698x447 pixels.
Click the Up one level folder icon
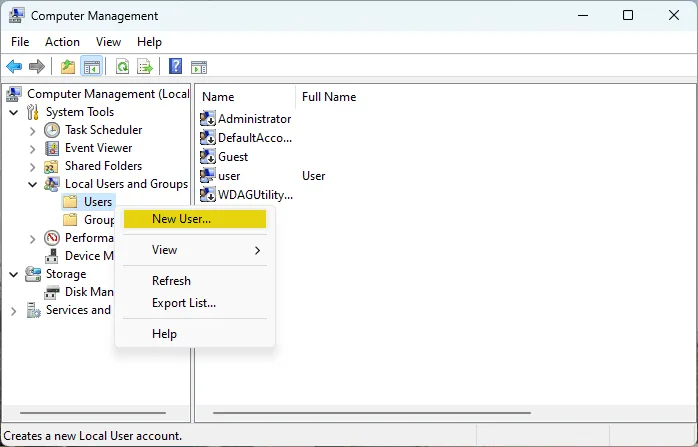tap(68, 67)
